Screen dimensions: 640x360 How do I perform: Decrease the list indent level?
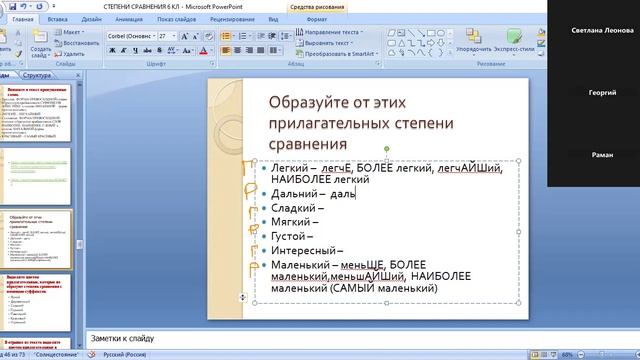pyautogui.click(x=261, y=36)
